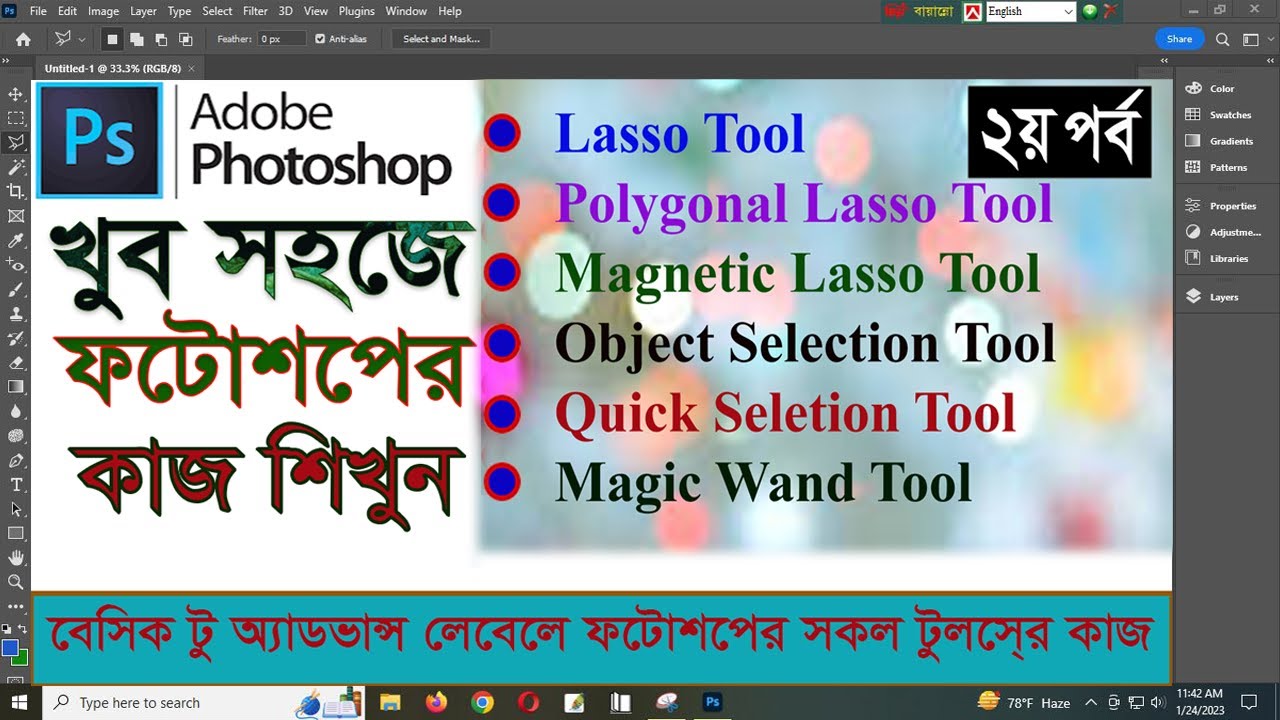1280x720 pixels.
Task: Select the Frame tool
Action: coord(16,216)
